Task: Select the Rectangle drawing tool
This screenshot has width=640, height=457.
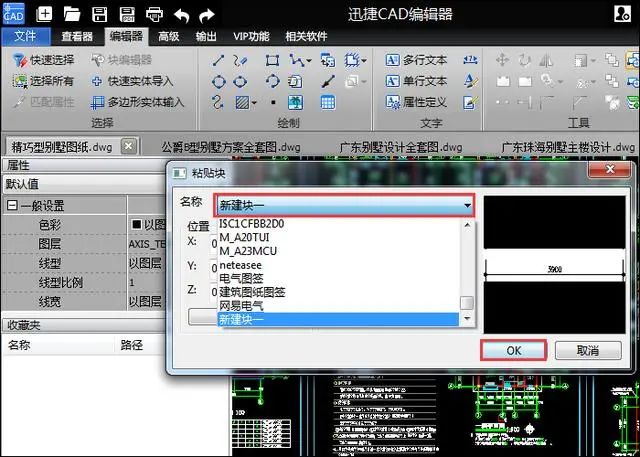Action: (272, 61)
